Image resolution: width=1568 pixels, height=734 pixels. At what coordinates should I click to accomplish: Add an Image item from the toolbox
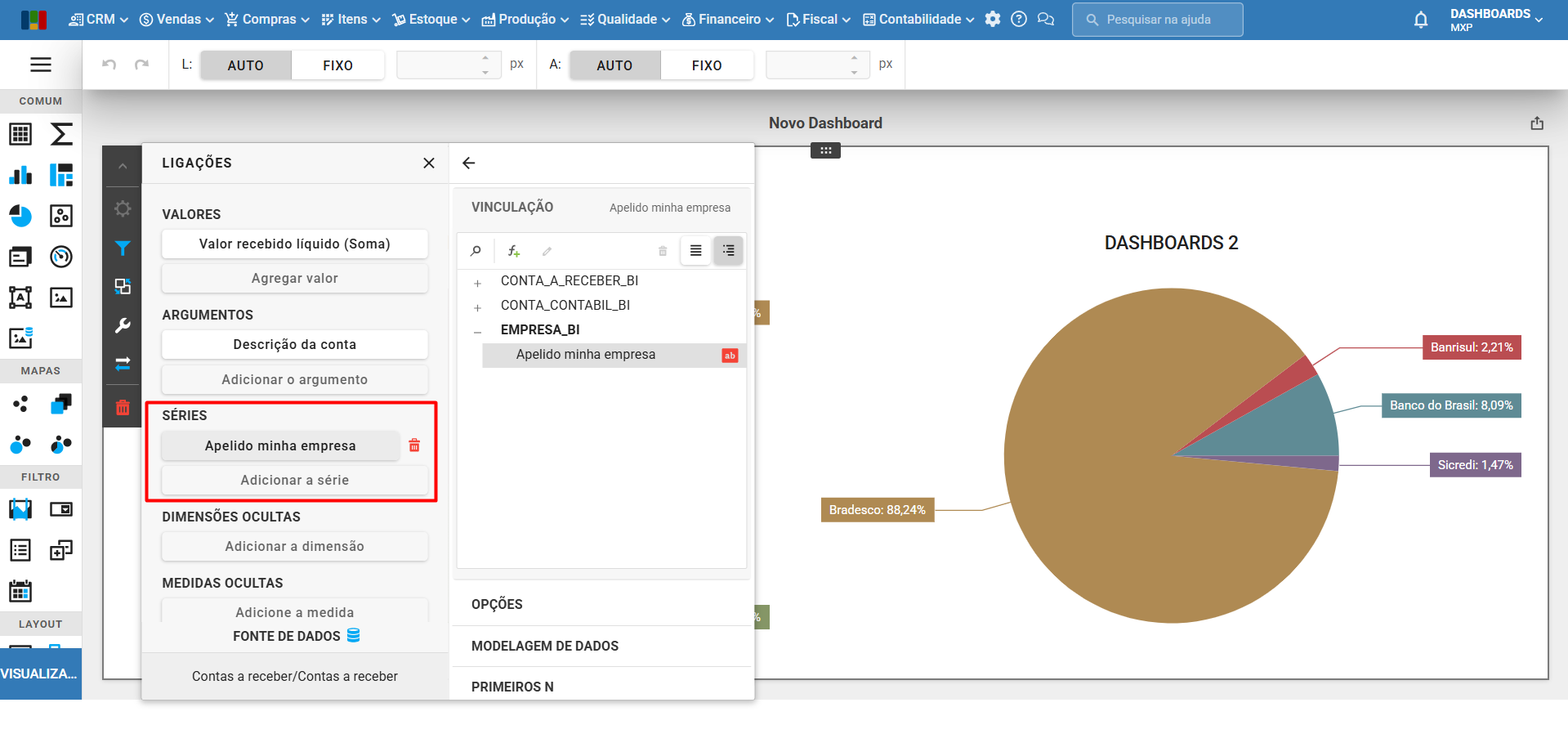(x=61, y=298)
